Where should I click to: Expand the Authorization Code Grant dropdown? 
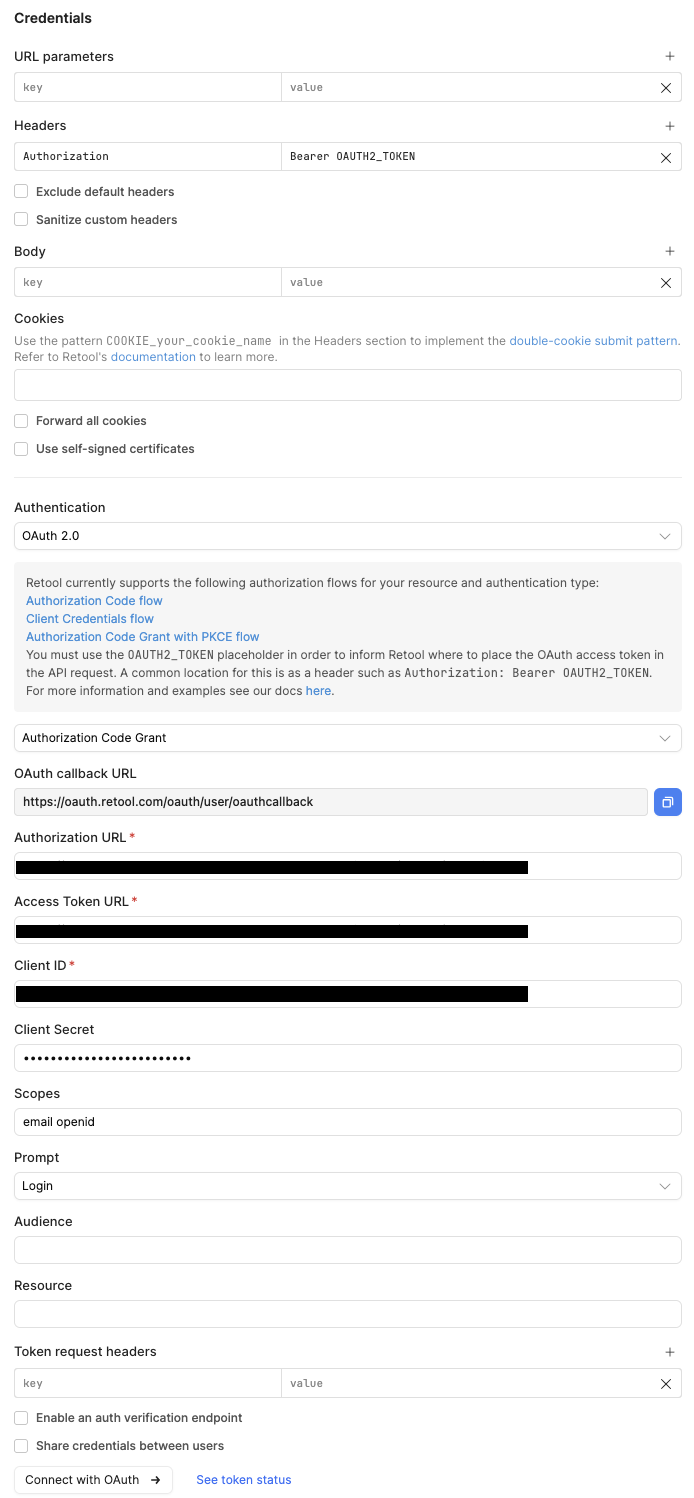pyautogui.click(x=347, y=738)
